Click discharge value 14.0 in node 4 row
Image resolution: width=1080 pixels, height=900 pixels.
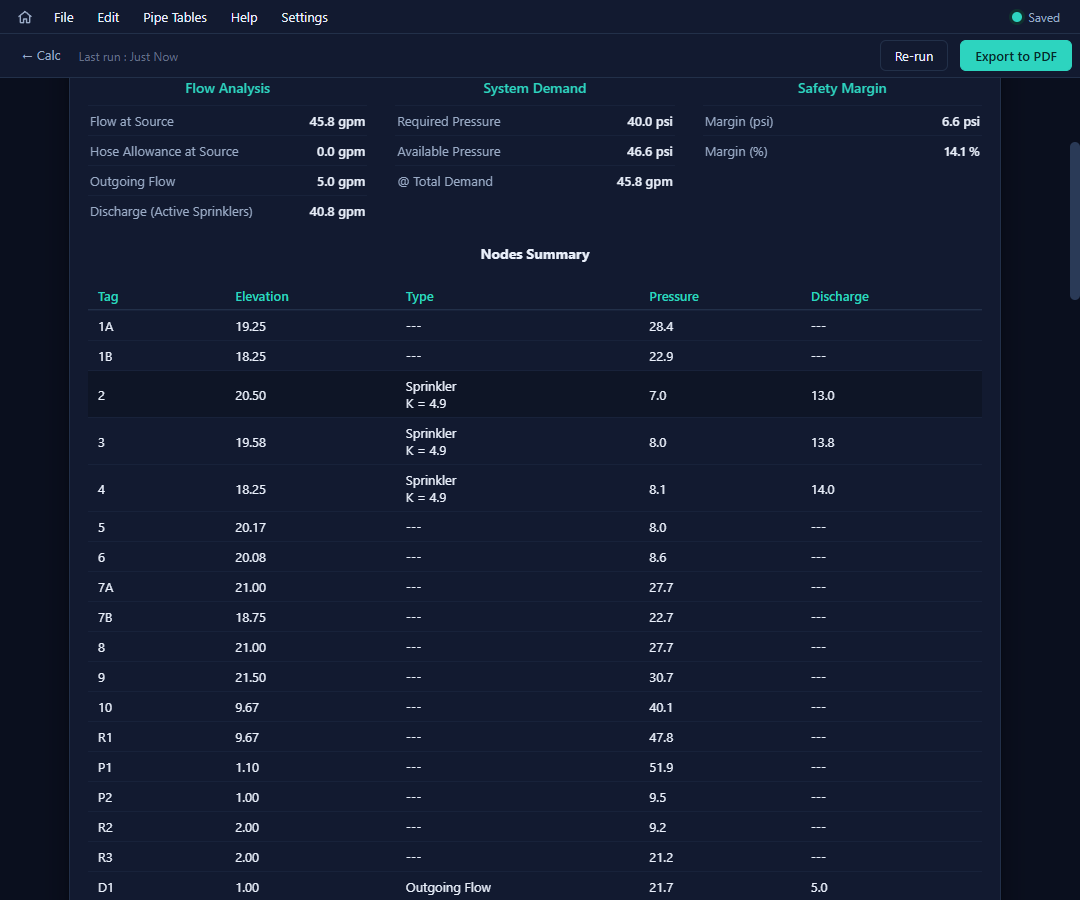[x=822, y=490]
